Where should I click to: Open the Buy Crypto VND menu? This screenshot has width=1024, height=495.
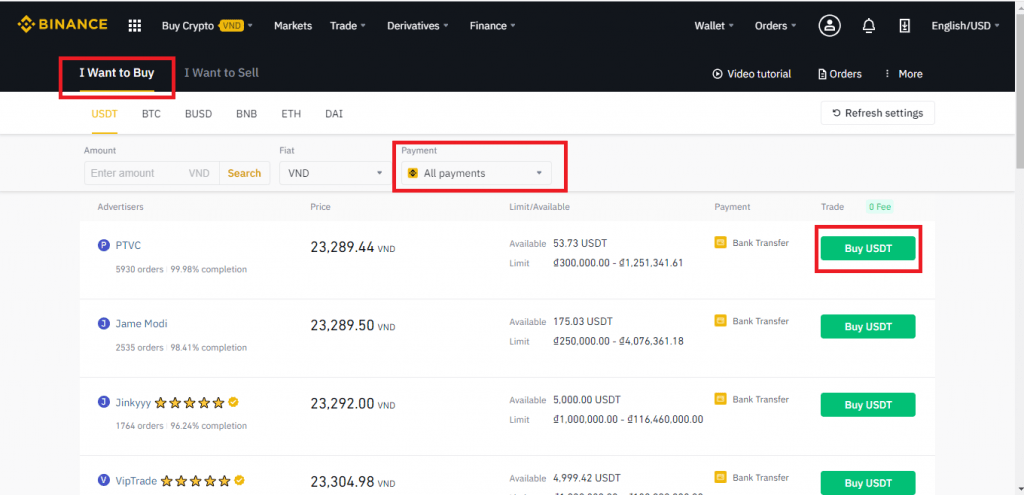click(207, 26)
